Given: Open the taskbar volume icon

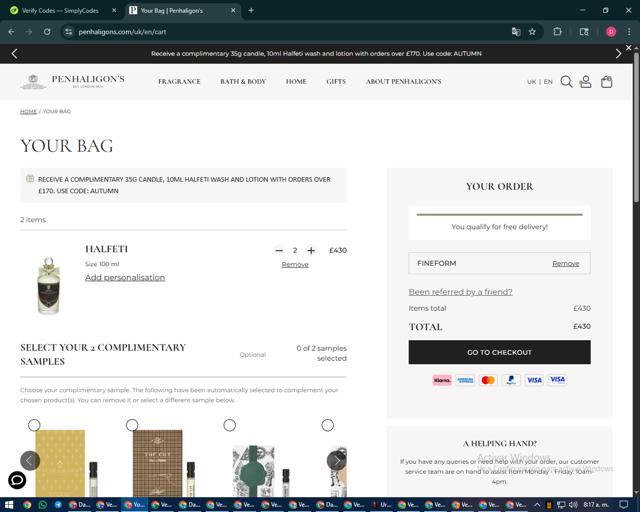Looking at the screenshot, I should [573, 505].
